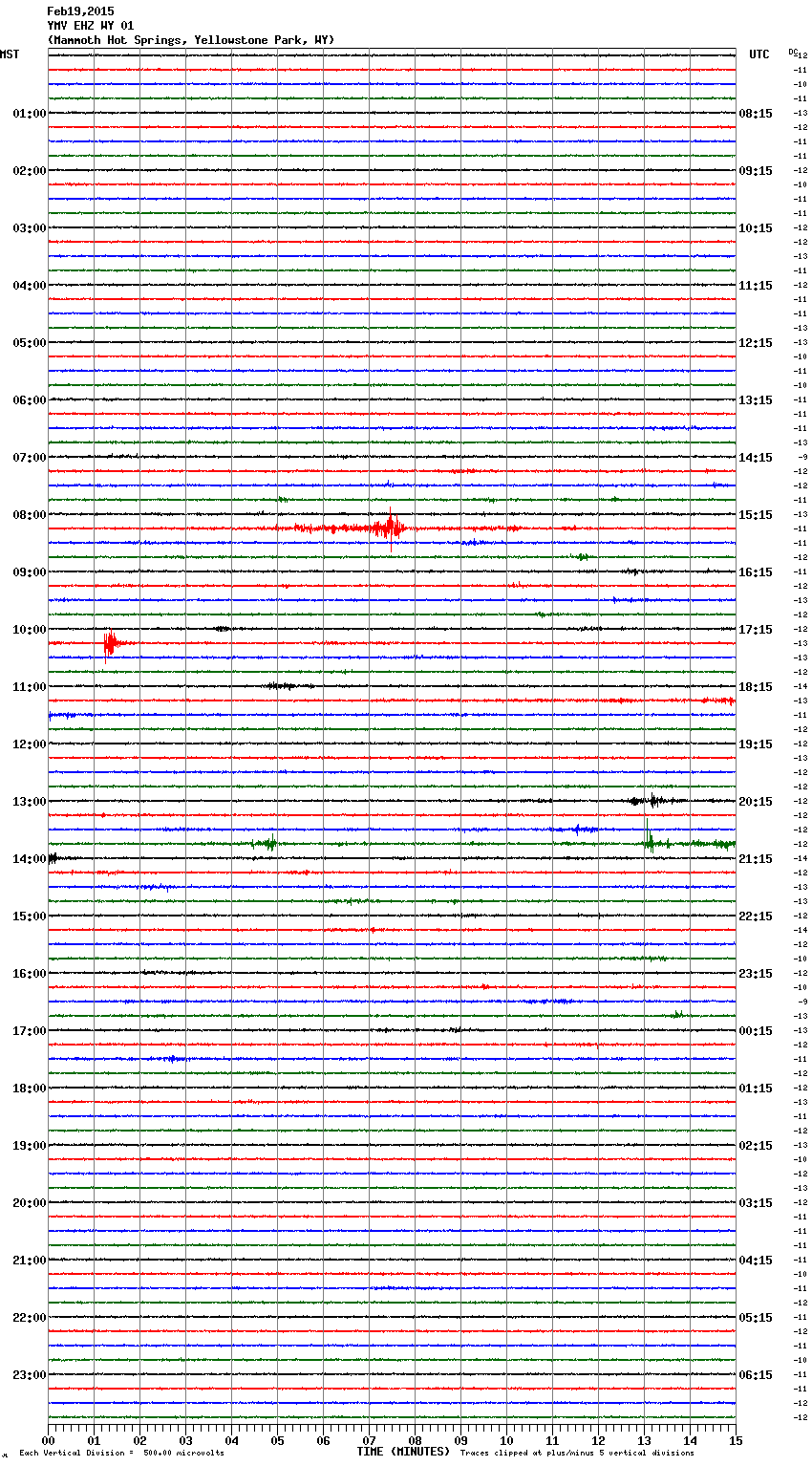Click the 21:15 UTC time label
The width and height of the screenshot is (812, 1466).
pos(756,859)
